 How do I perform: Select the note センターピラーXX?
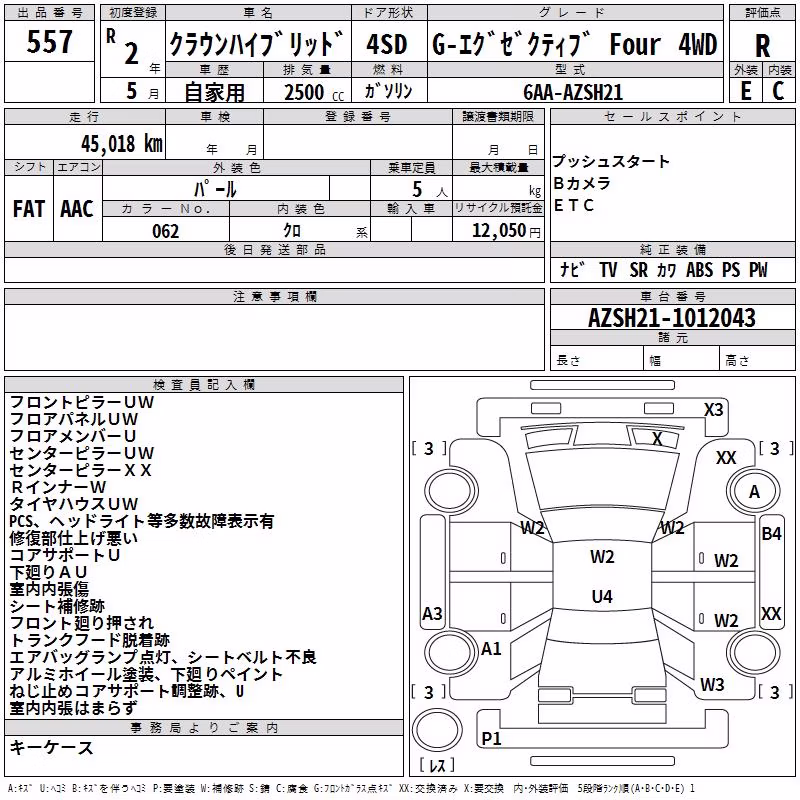click(x=81, y=470)
